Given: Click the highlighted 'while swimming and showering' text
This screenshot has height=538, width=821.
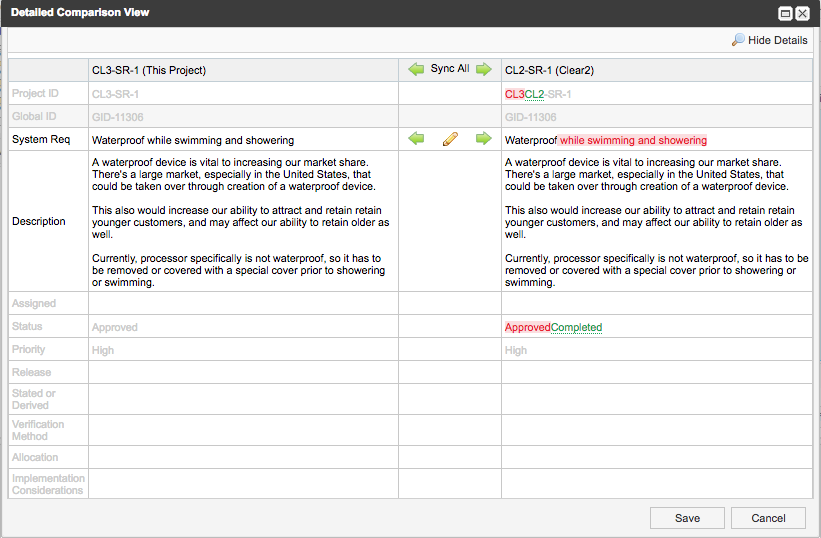Looking at the screenshot, I should tap(633, 140).
